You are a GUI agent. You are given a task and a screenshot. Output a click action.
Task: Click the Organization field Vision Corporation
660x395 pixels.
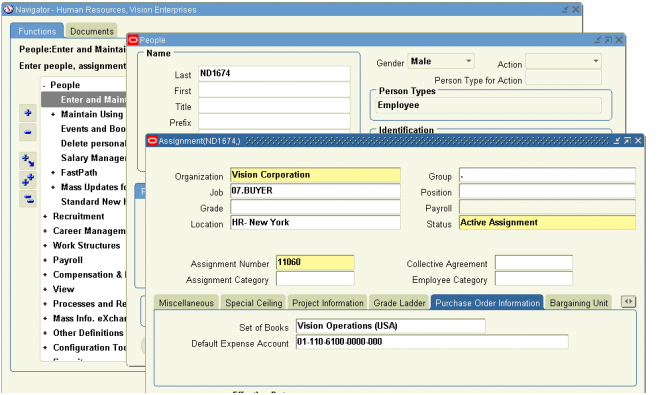315,175
